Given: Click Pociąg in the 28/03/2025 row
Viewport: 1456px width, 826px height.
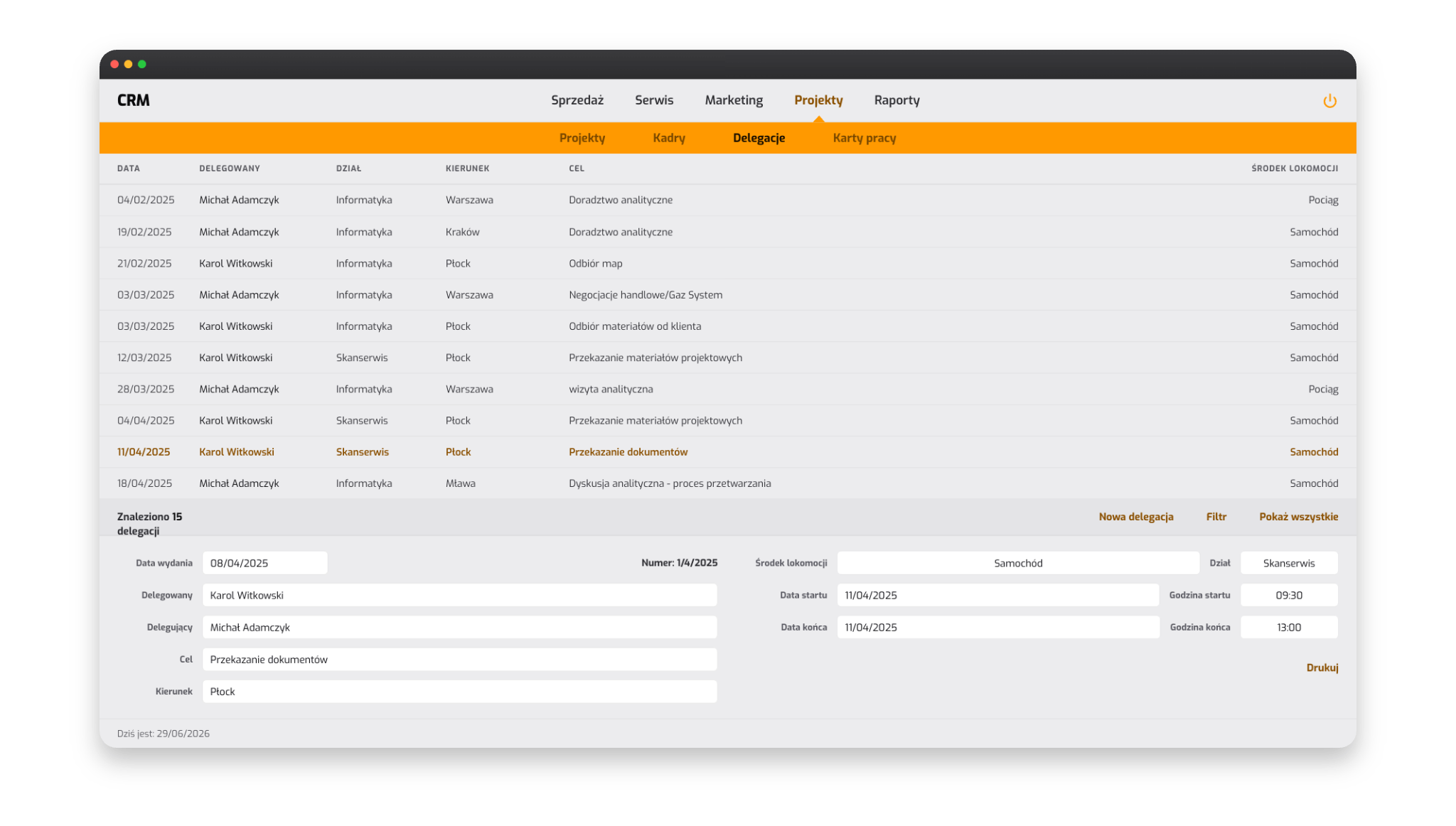Looking at the screenshot, I should tap(1323, 390).
